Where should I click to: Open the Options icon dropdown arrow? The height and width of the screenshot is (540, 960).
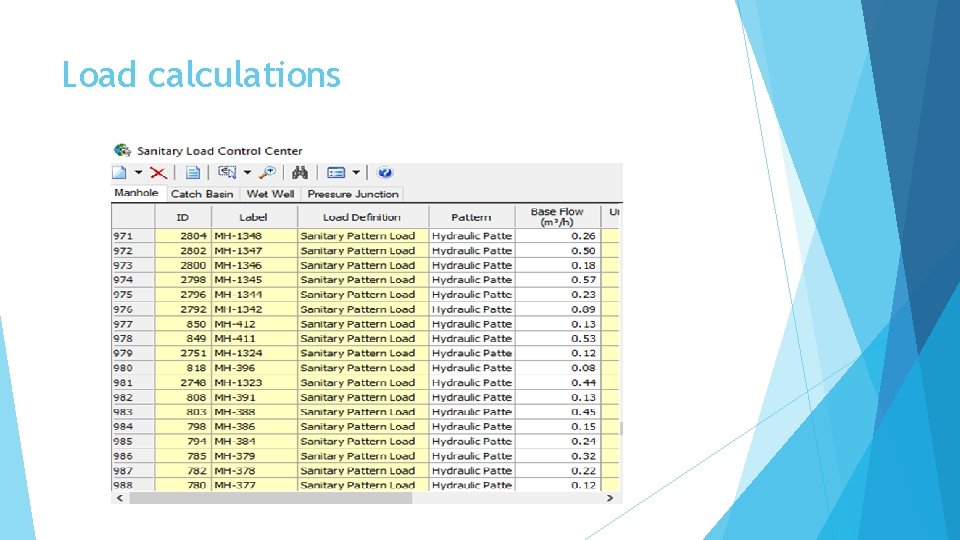356,173
